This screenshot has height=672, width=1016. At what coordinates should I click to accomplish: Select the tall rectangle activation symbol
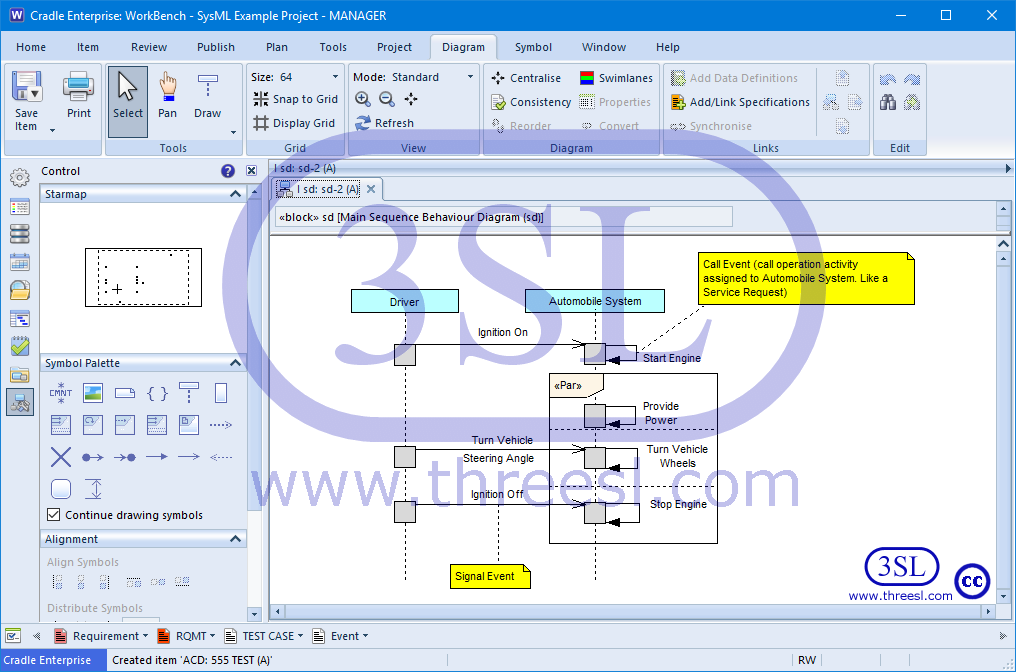(220, 393)
